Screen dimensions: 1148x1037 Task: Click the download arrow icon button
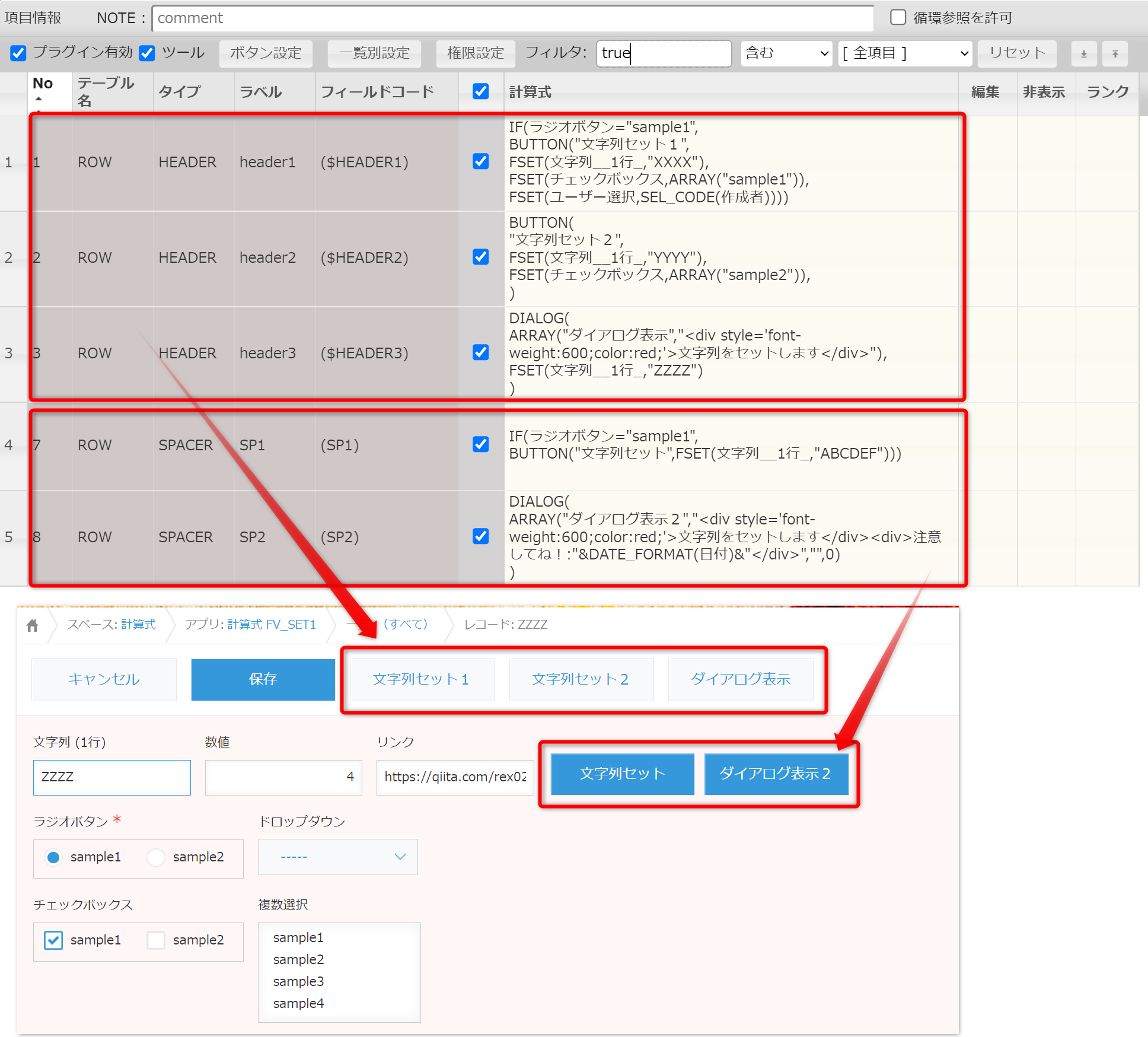coord(1083,53)
